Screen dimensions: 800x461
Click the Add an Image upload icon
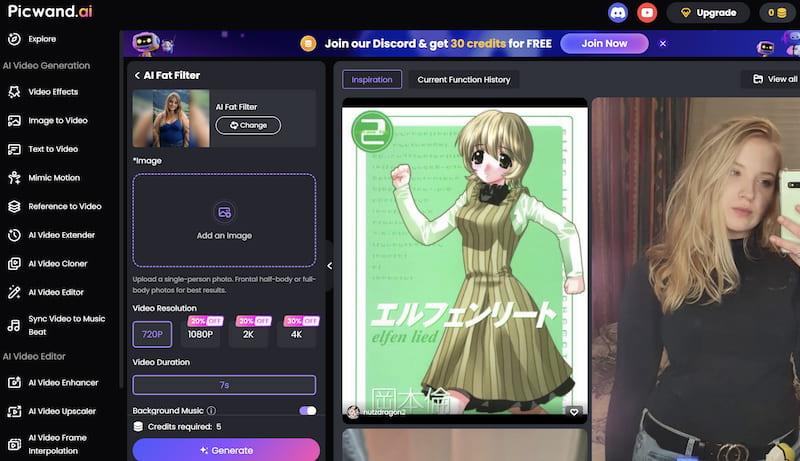pos(224,212)
